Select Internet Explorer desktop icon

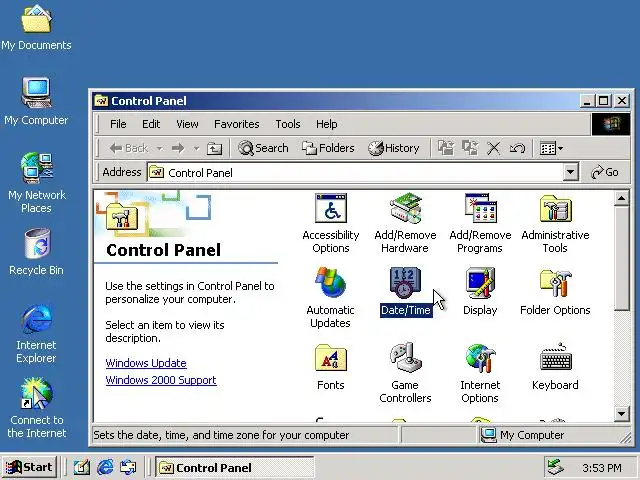coord(36,333)
